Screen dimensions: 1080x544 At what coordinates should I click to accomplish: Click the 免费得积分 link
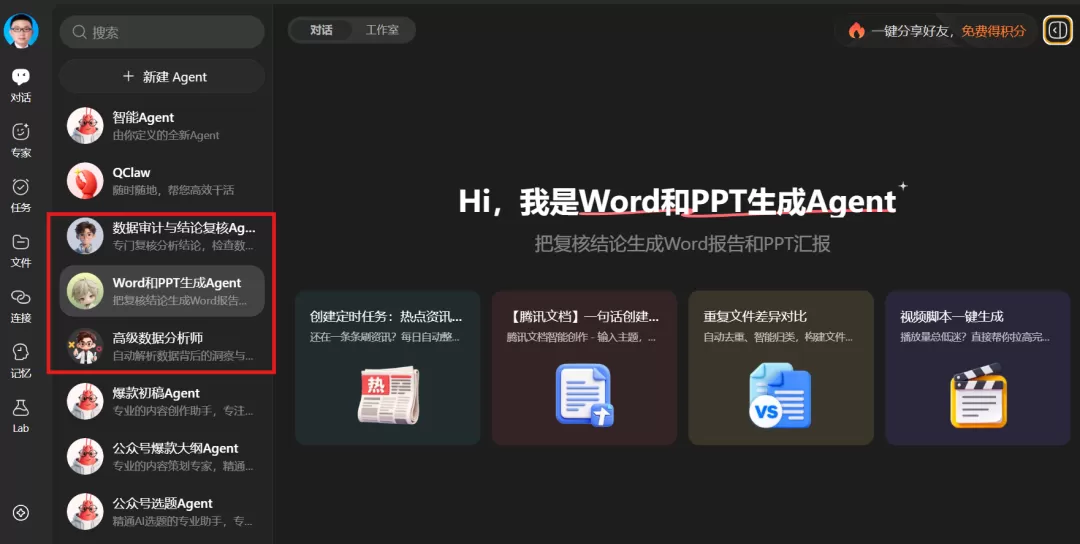[x=993, y=31]
